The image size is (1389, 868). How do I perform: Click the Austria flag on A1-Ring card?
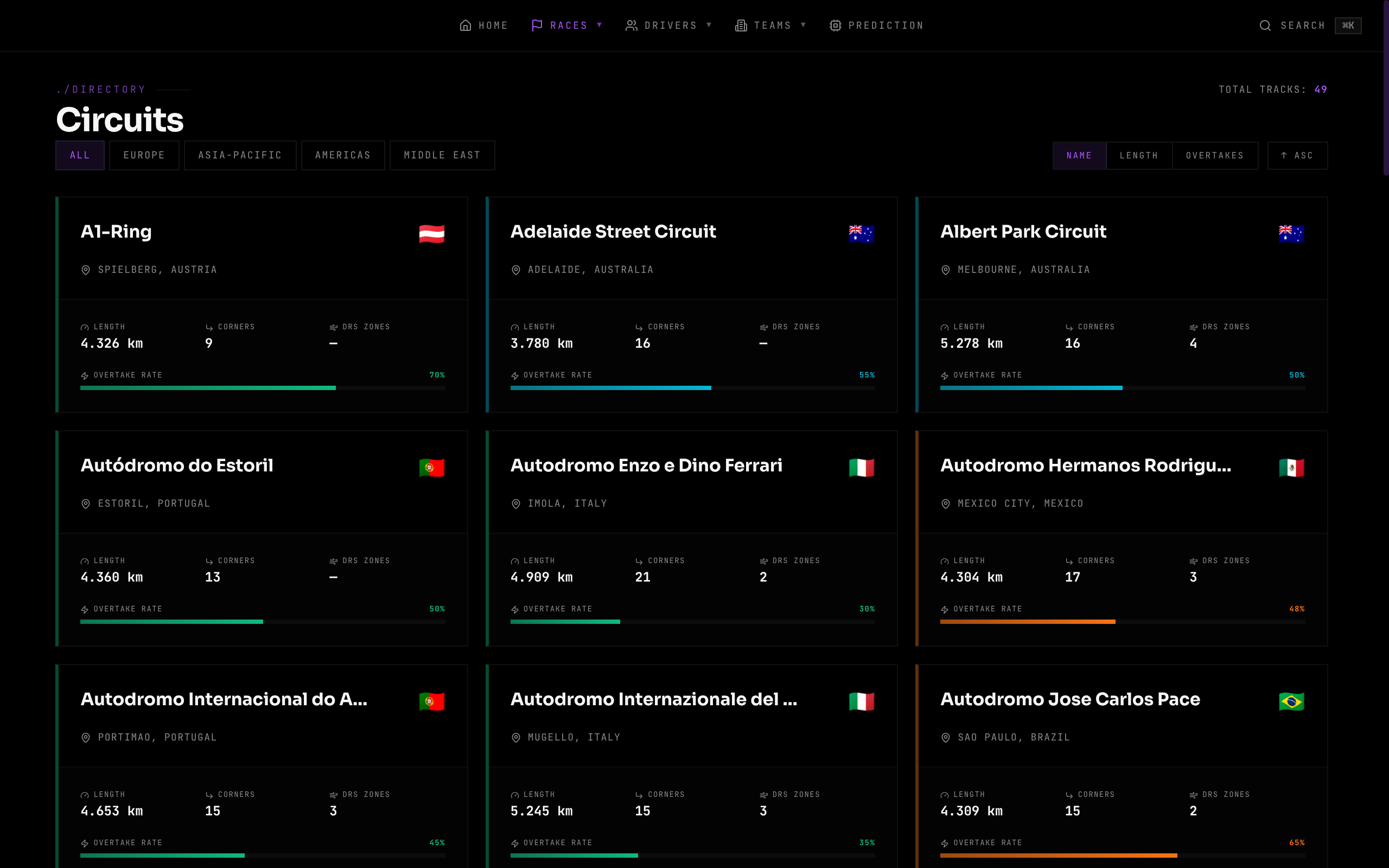432,234
